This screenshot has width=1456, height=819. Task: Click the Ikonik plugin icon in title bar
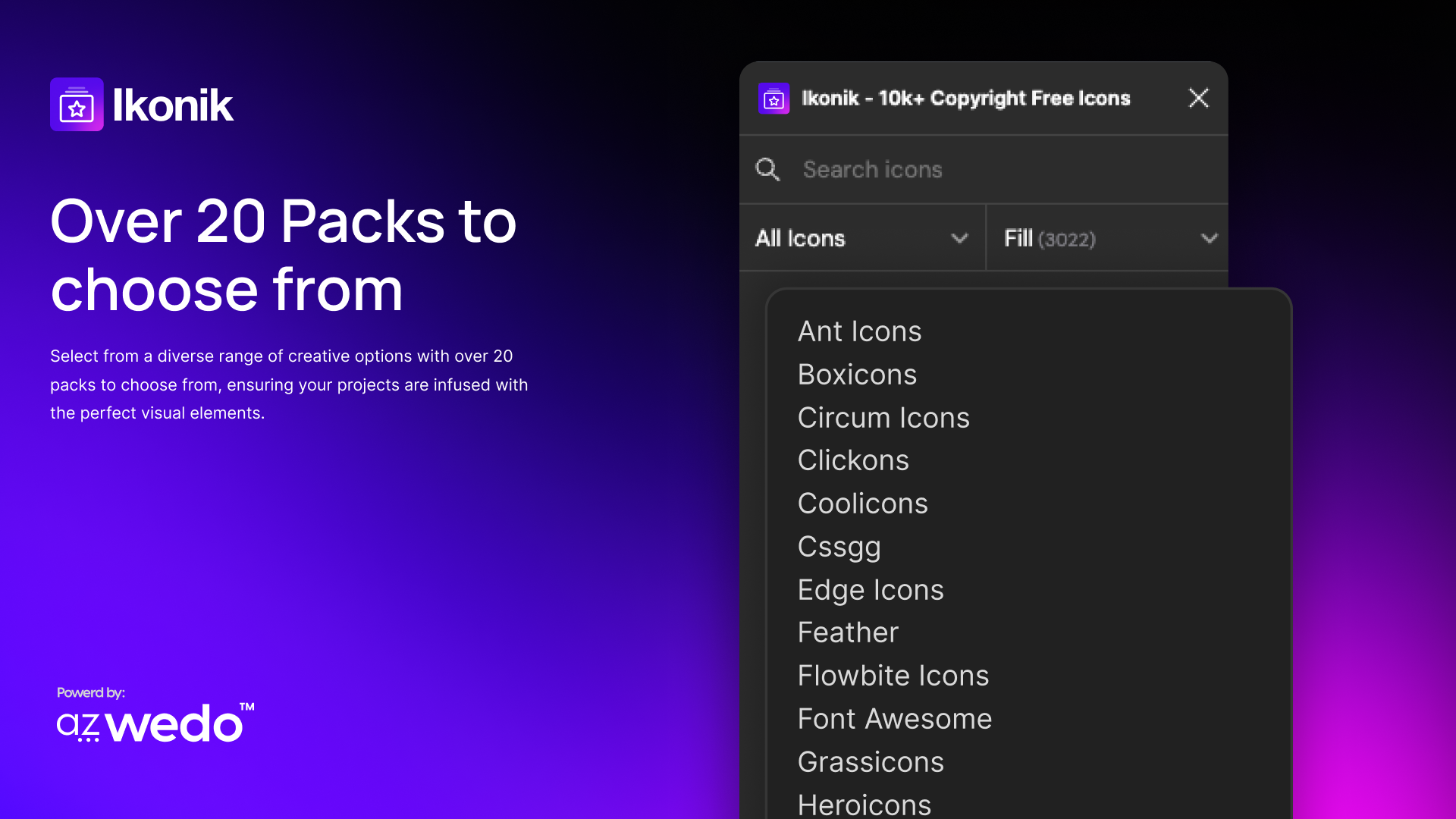click(773, 99)
